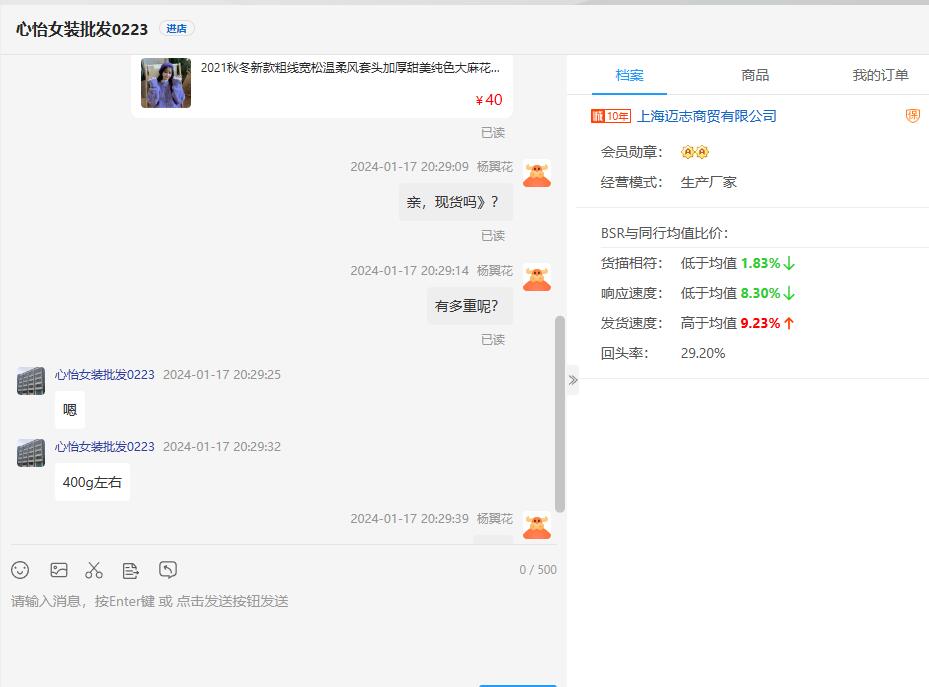Viewport: 929px width, 687px height.
Task: Click 杨翼花's avatar beside 有多重呢 message
Action: [537, 277]
